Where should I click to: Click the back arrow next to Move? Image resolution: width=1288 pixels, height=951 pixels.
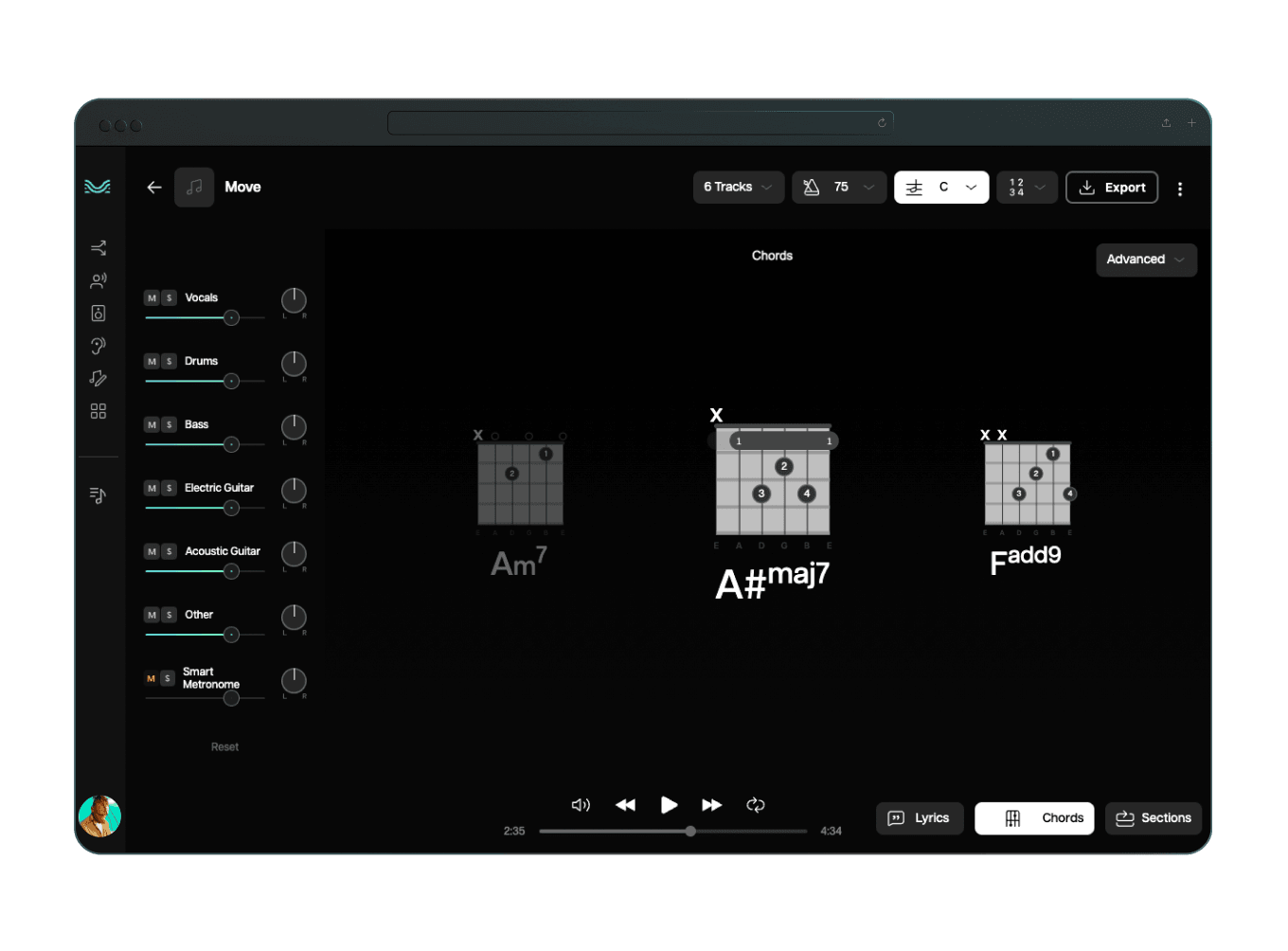pos(154,188)
